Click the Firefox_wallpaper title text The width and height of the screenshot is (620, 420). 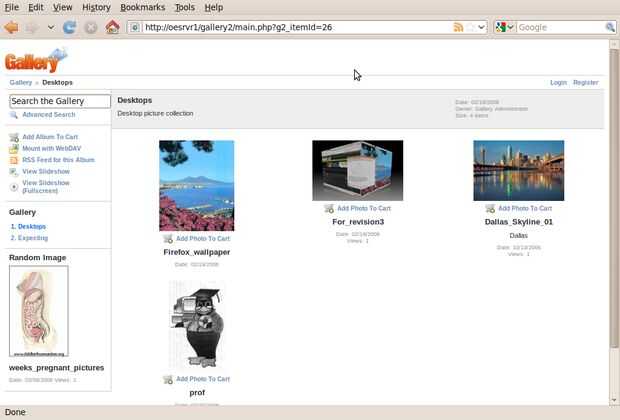coord(197,252)
